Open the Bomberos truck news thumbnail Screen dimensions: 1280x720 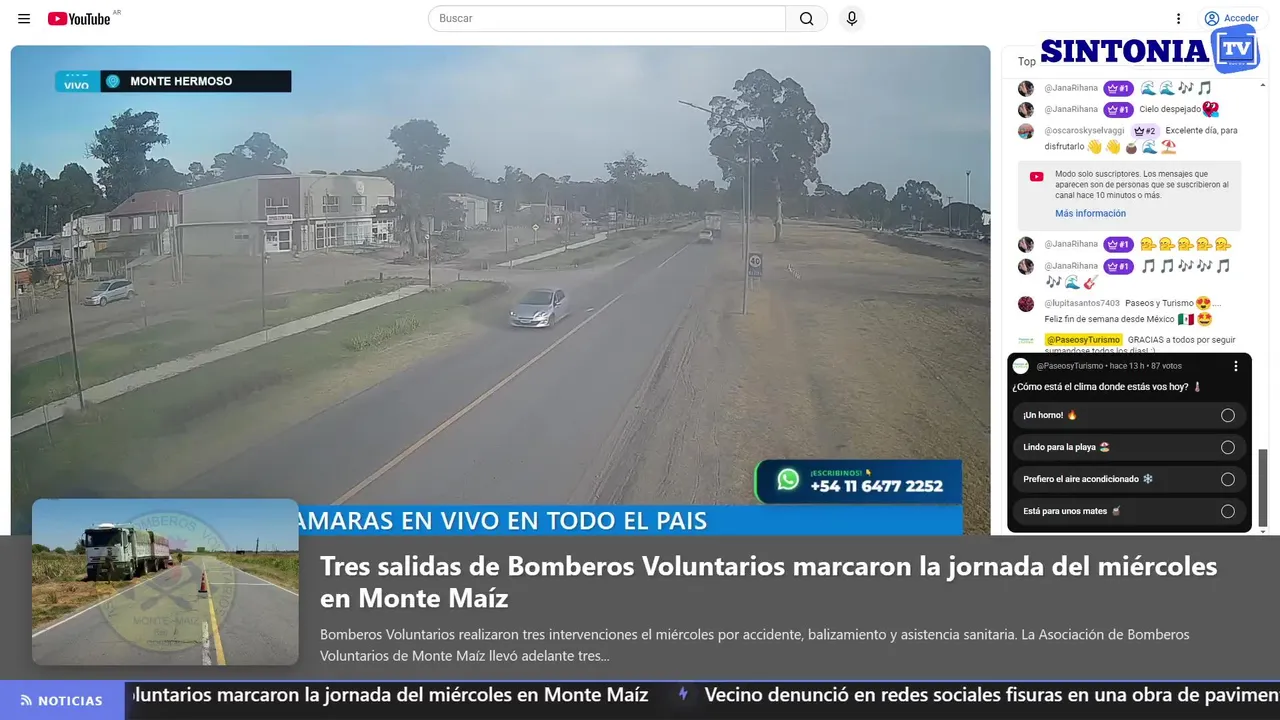[165, 582]
